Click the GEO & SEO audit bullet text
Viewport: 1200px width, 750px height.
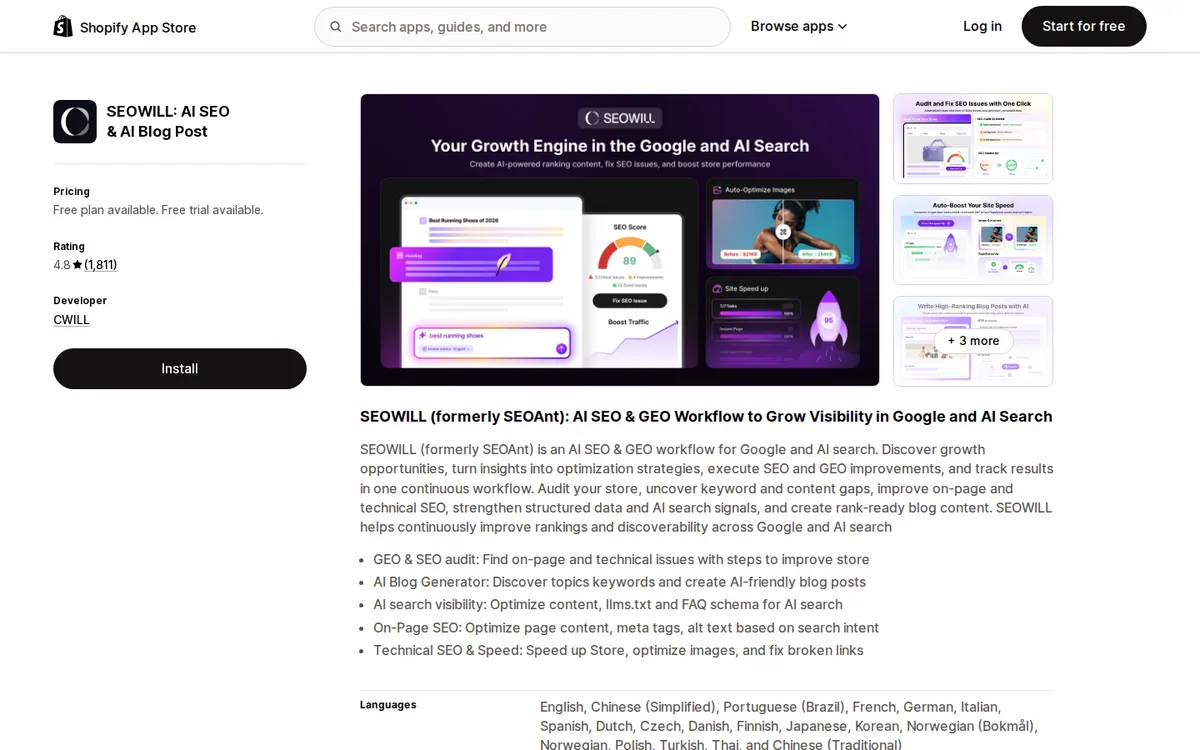pyautogui.click(x=621, y=560)
